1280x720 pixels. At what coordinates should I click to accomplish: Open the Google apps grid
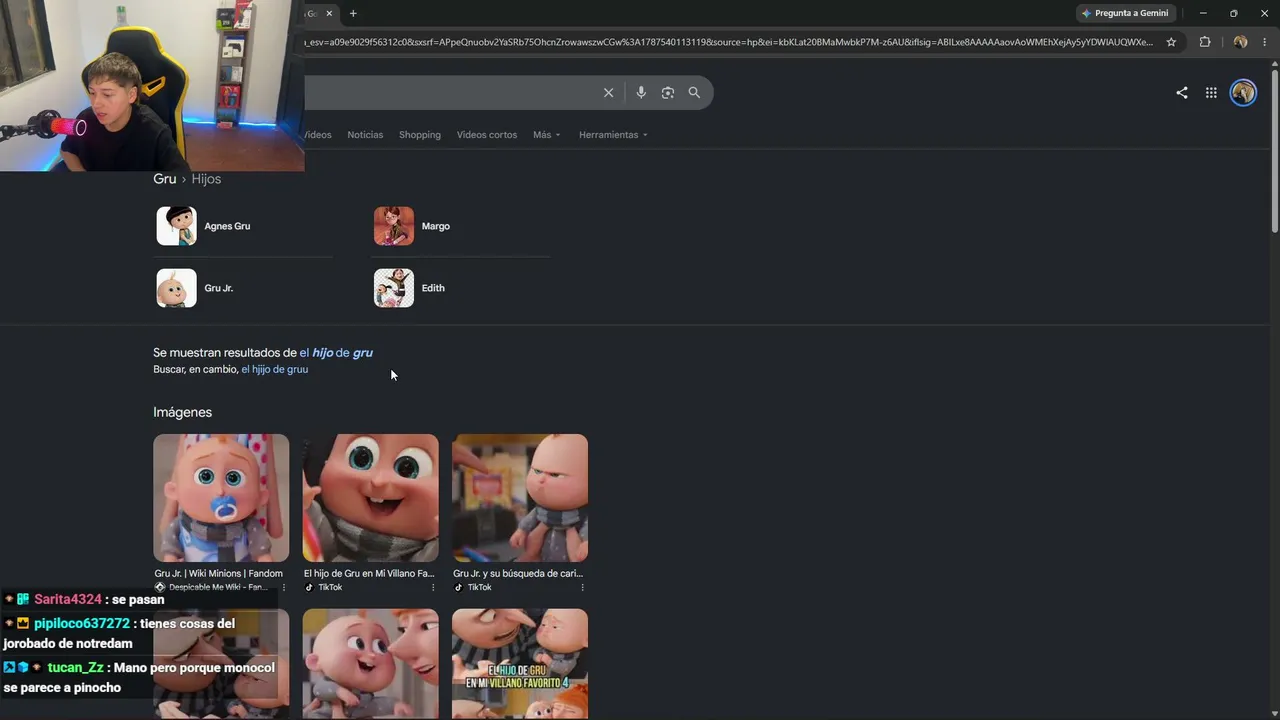(x=1211, y=92)
